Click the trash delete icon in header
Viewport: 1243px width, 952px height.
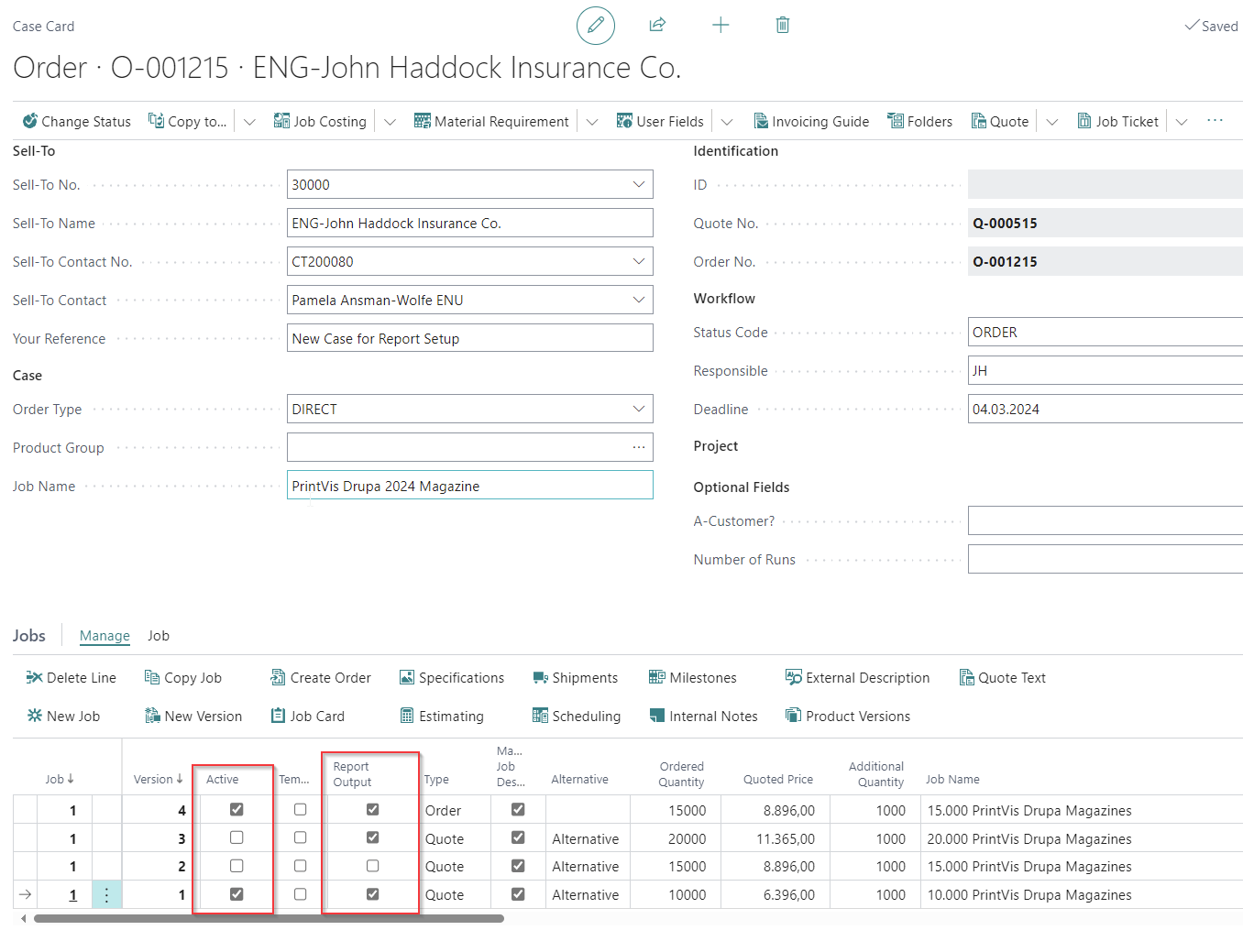pyautogui.click(x=782, y=25)
